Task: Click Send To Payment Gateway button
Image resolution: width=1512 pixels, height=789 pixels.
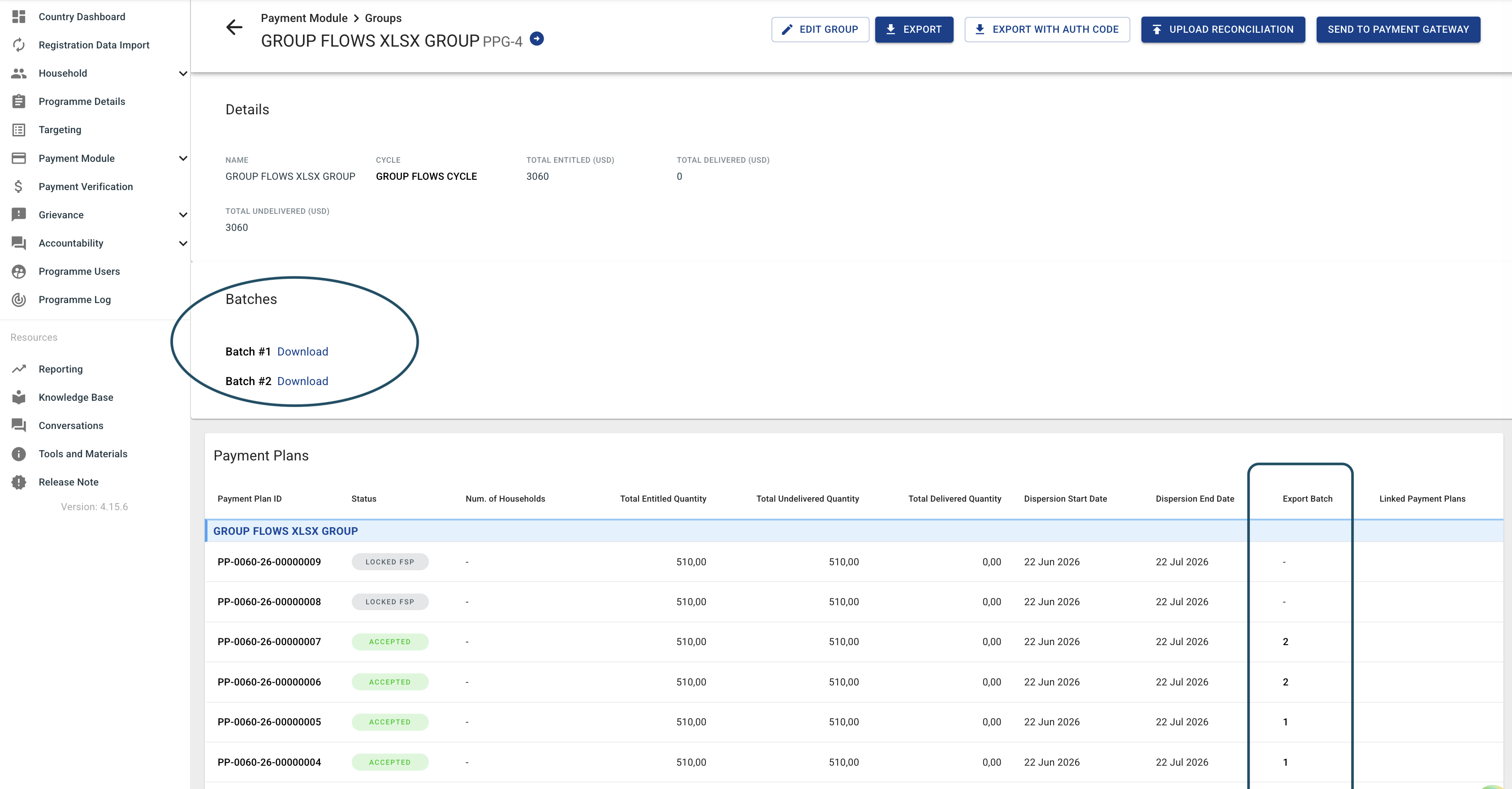Action: coord(1398,29)
